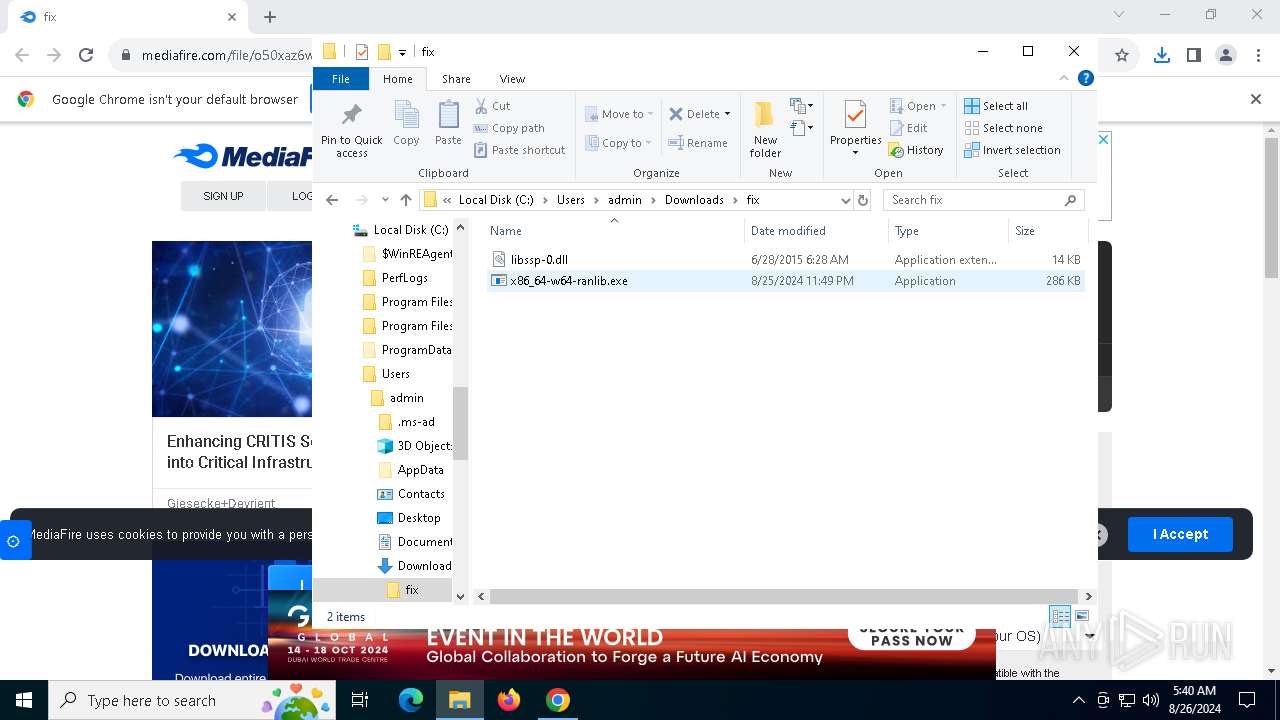Click MediaFire SIGN UP button
The width and height of the screenshot is (1280, 720).
(x=223, y=196)
